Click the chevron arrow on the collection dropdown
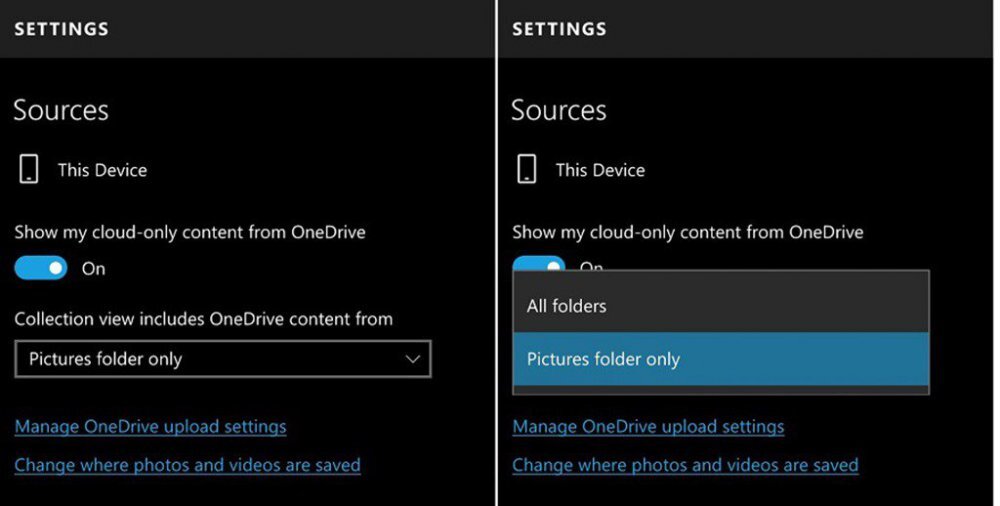This screenshot has width=1000, height=506. tap(413, 359)
